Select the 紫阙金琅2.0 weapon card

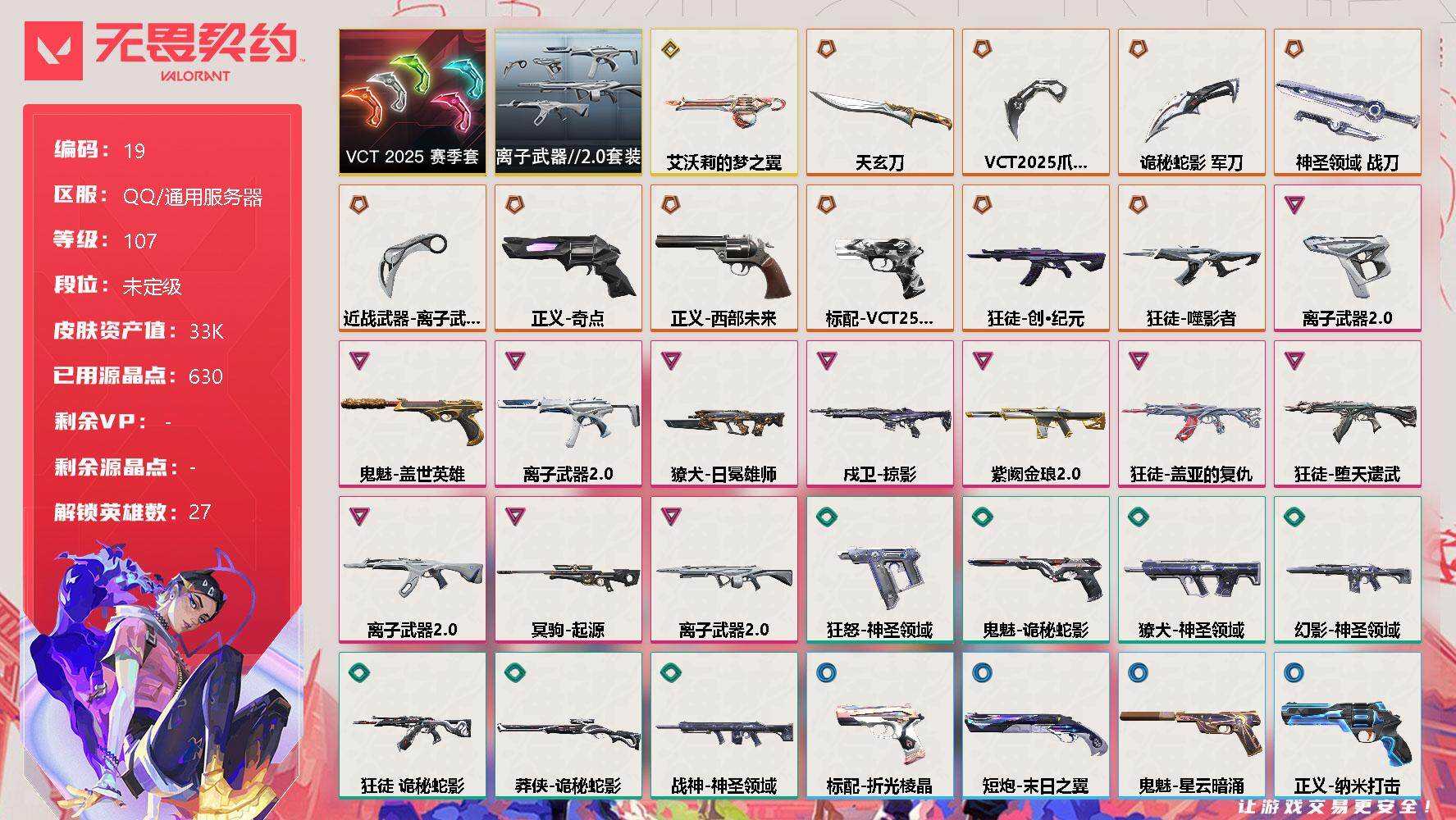point(1036,414)
